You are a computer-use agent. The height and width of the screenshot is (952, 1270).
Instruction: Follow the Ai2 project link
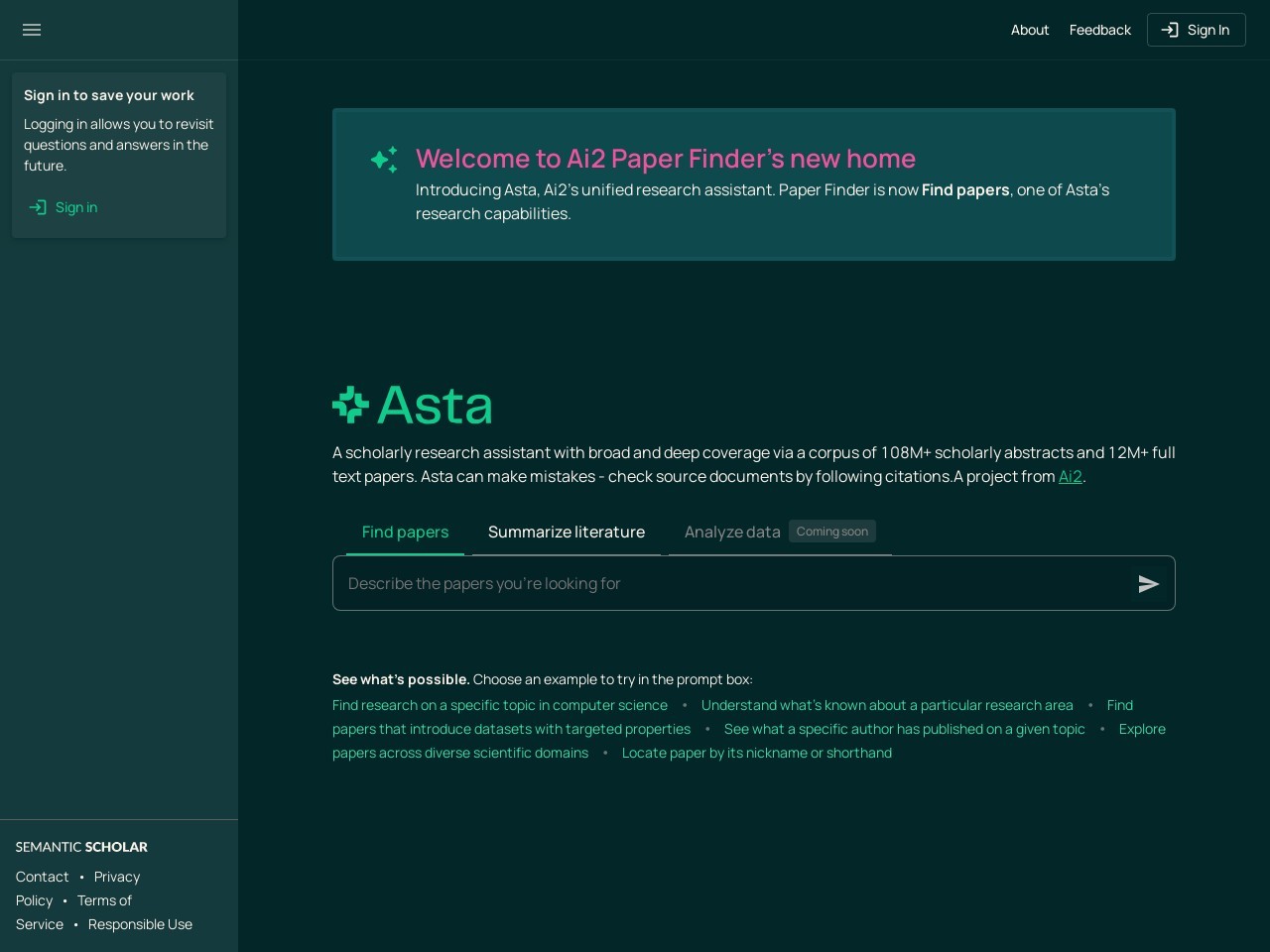(1070, 477)
